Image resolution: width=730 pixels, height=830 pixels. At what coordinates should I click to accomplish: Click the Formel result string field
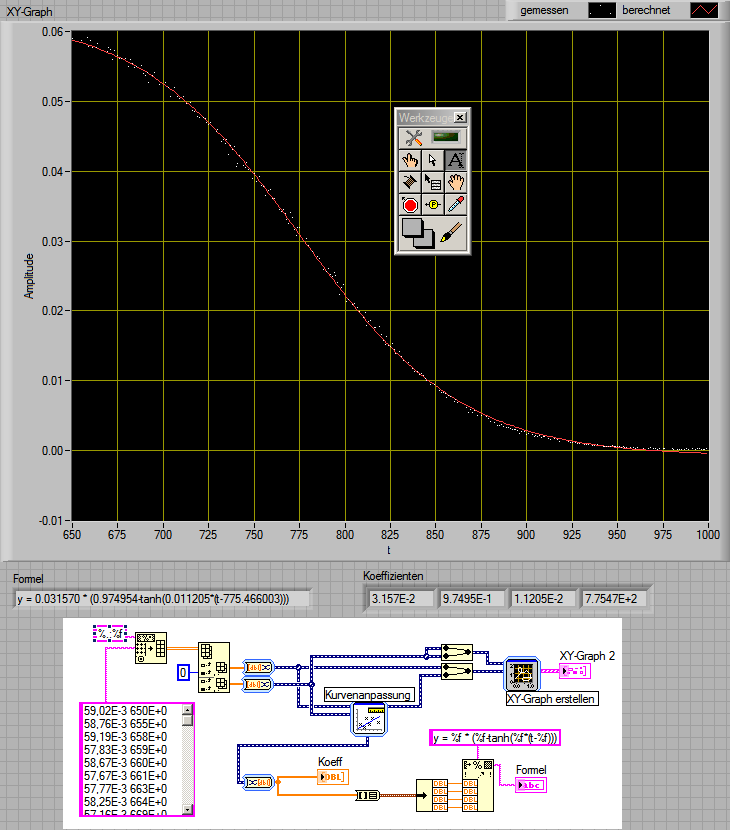161,599
